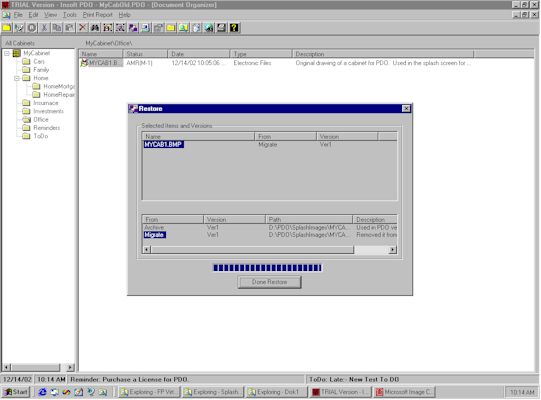Click the tree panel's left scroll arrow
This screenshot has height=400, width=541.
(x=7, y=367)
